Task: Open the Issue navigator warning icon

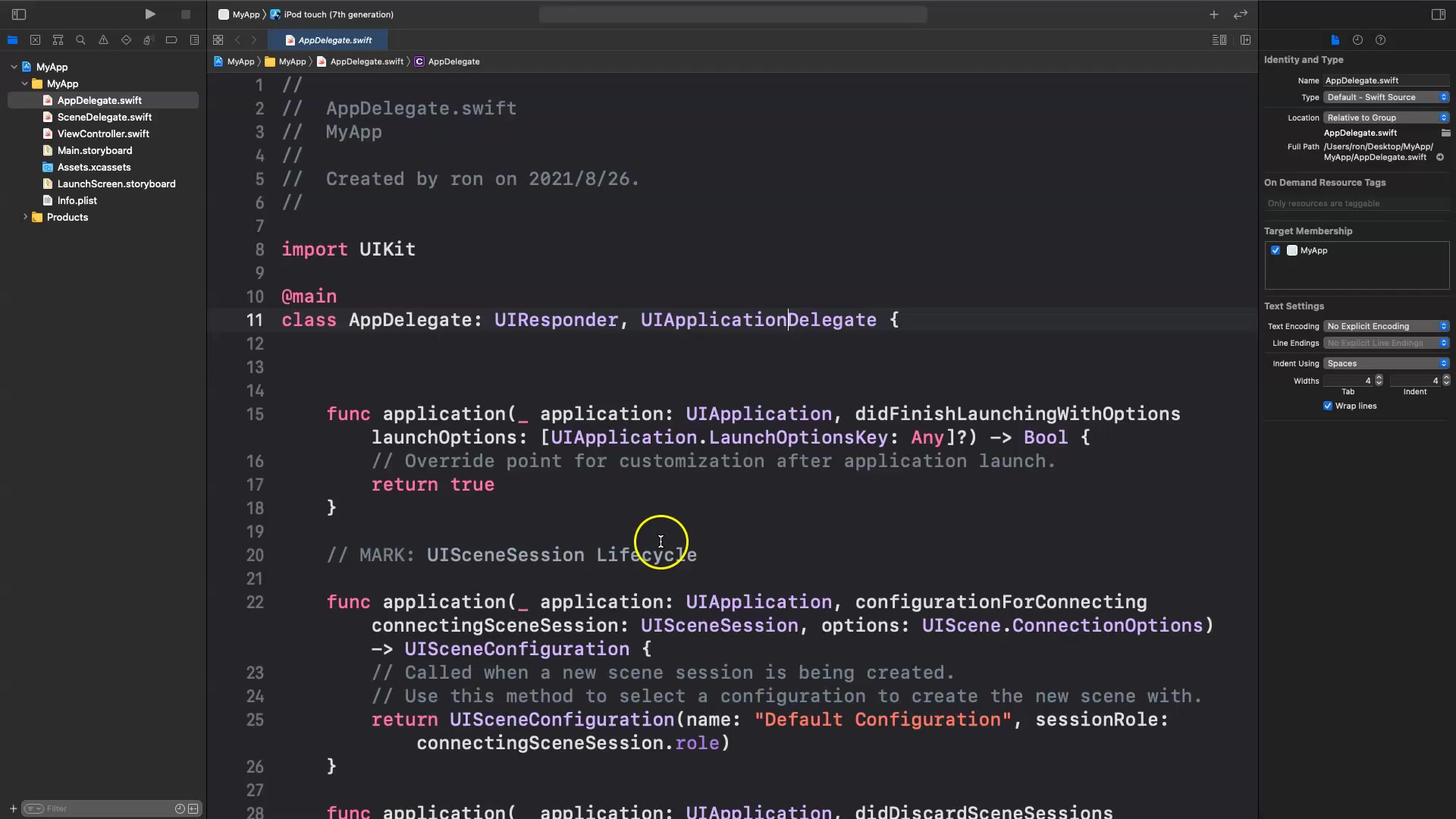Action: tap(103, 40)
